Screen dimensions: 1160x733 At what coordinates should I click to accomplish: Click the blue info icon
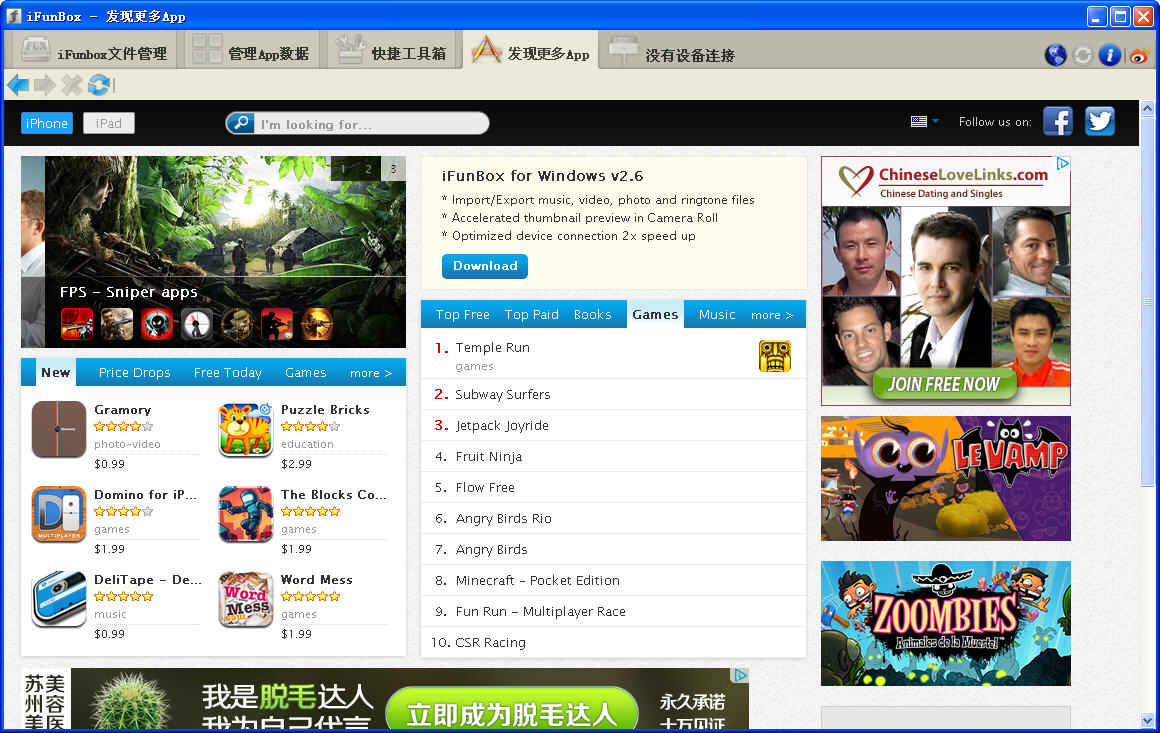[x=1110, y=55]
